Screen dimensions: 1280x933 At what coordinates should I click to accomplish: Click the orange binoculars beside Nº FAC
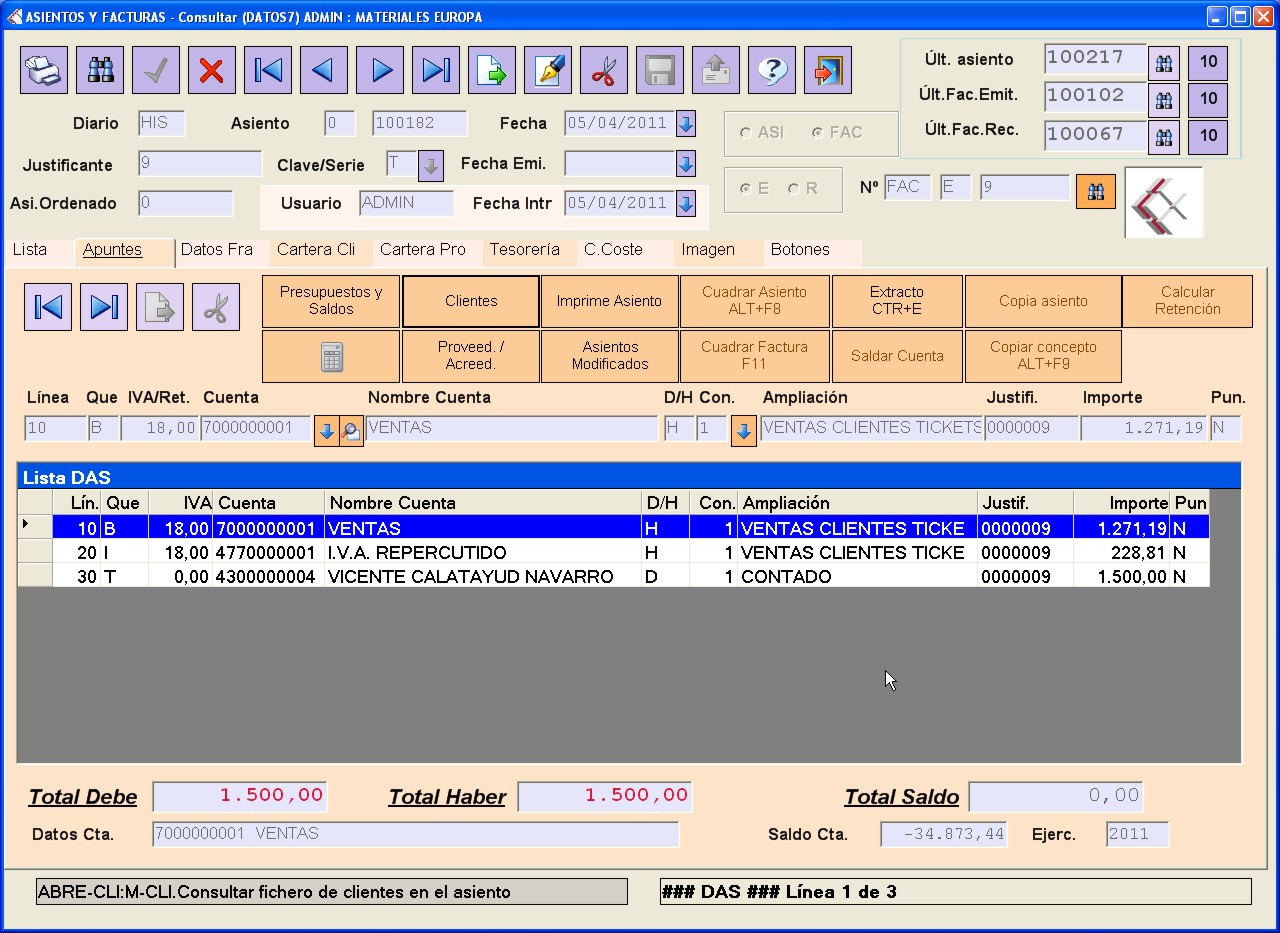click(x=1096, y=191)
